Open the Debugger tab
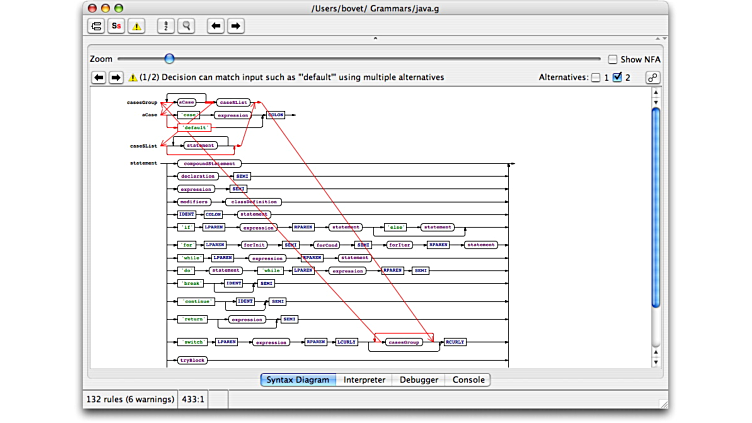752x423 pixels. pyautogui.click(x=419, y=380)
